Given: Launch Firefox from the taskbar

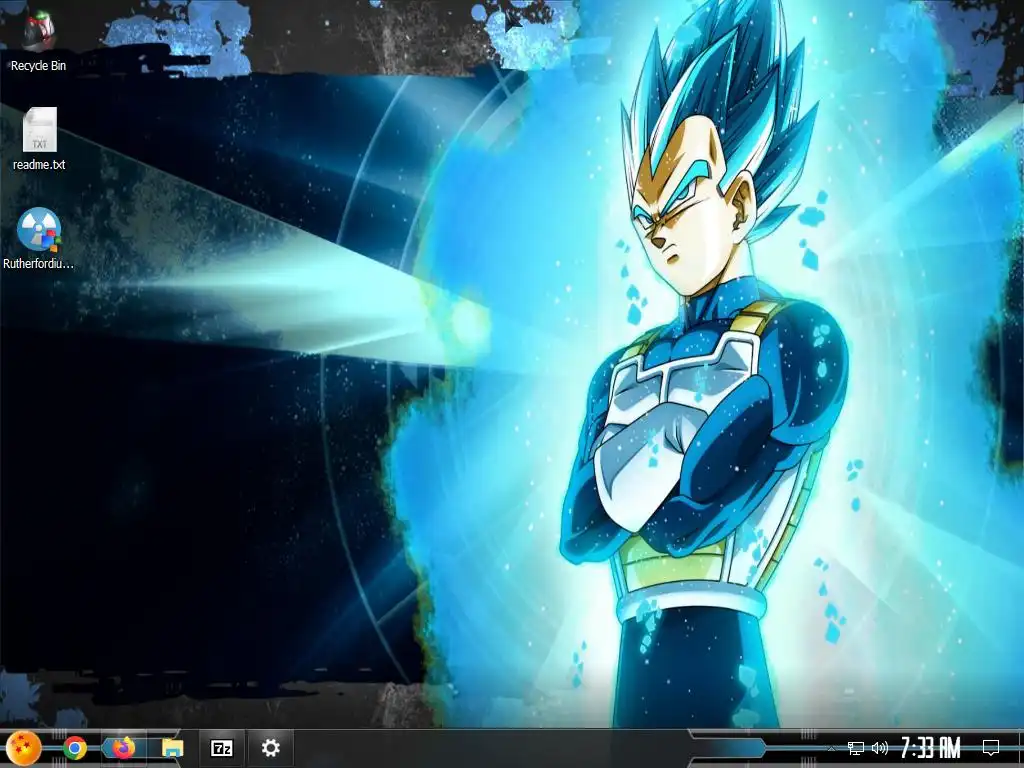Looking at the screenshot, I should [x=123, y=747].
